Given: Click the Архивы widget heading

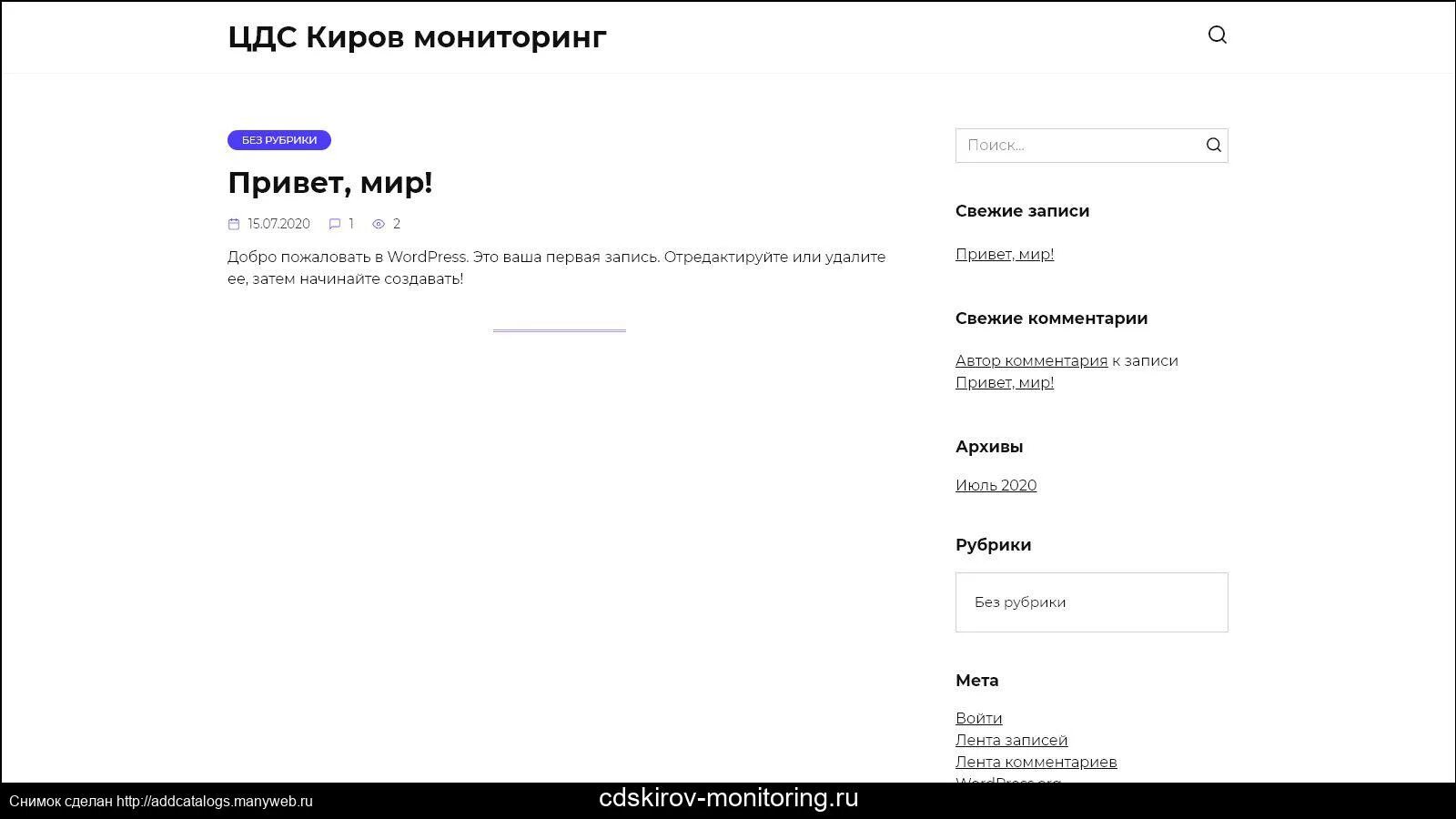Looking at the screenshot, I should click(x=989, y=447).
